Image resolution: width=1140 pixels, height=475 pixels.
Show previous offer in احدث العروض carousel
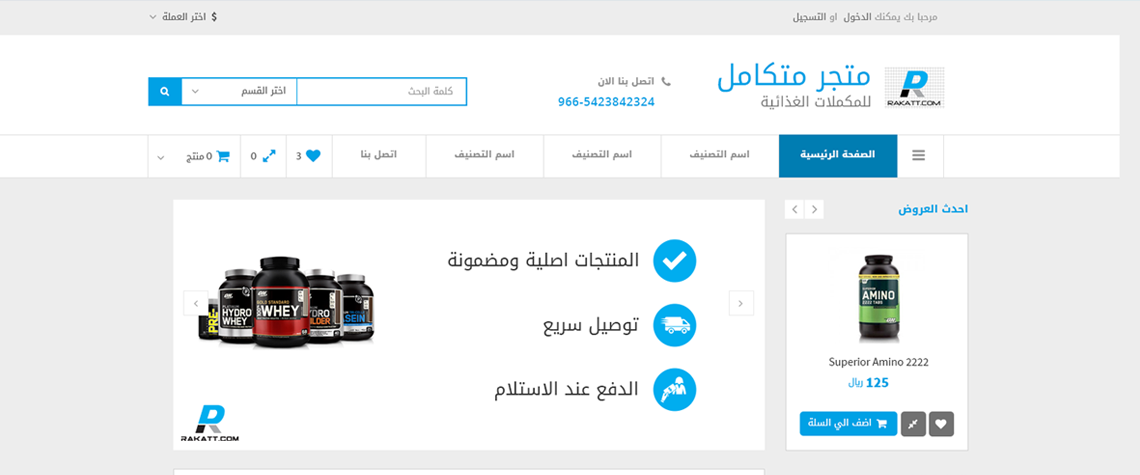pyautogui.click(x=794, y=209)
